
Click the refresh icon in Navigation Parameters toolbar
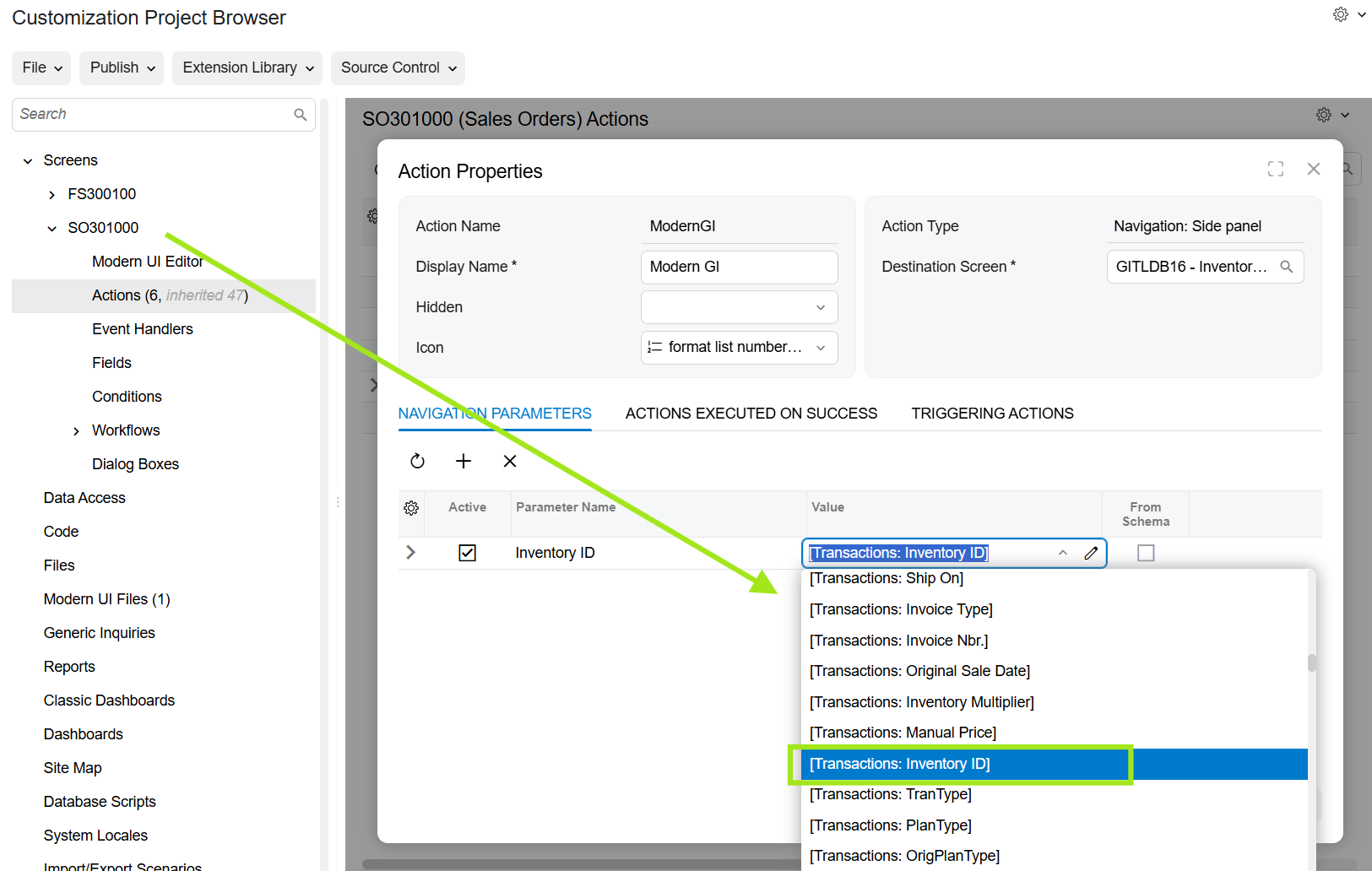417,461
